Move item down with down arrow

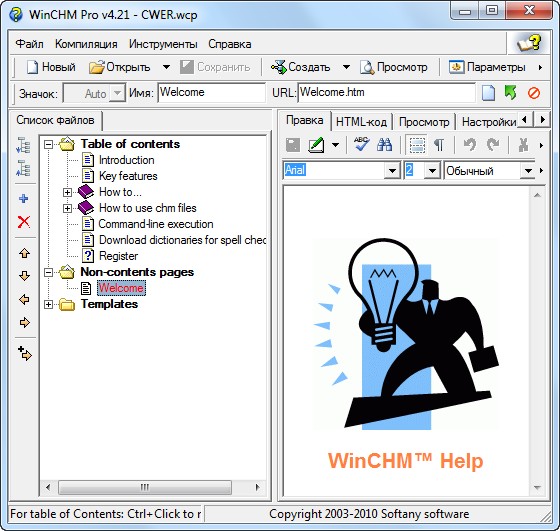(x=24, y=276)
